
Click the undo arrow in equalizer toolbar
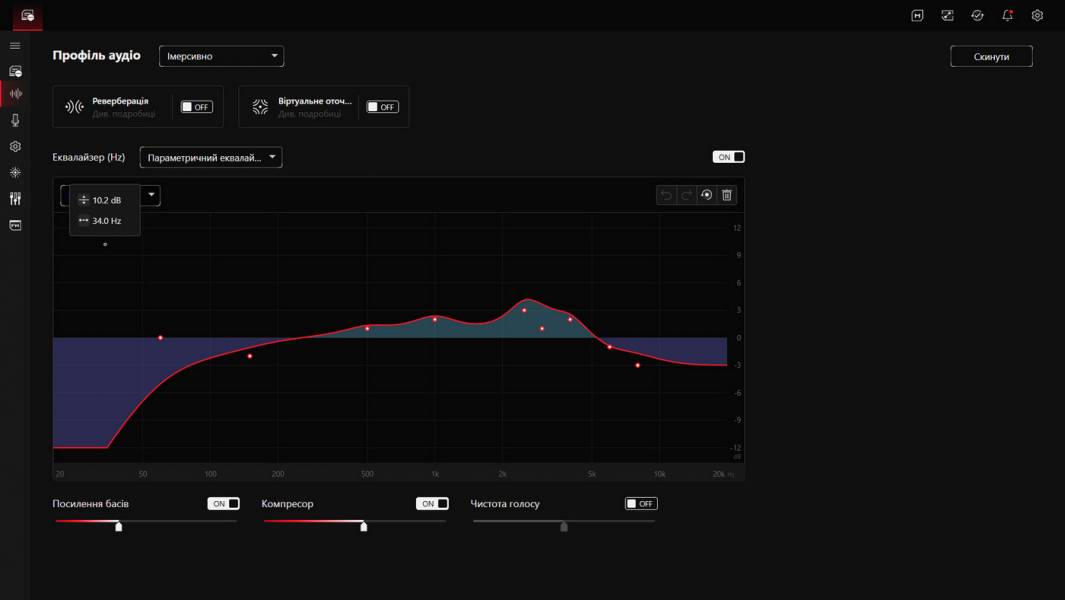coord(666,196)
